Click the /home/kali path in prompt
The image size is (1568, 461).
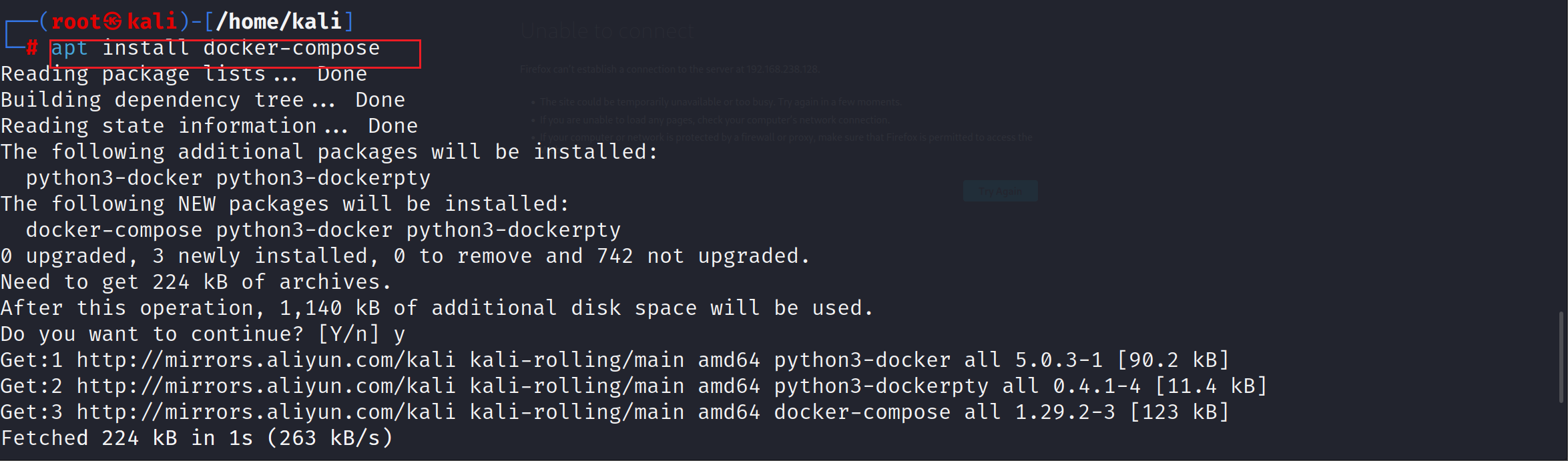tap(279, 21)
